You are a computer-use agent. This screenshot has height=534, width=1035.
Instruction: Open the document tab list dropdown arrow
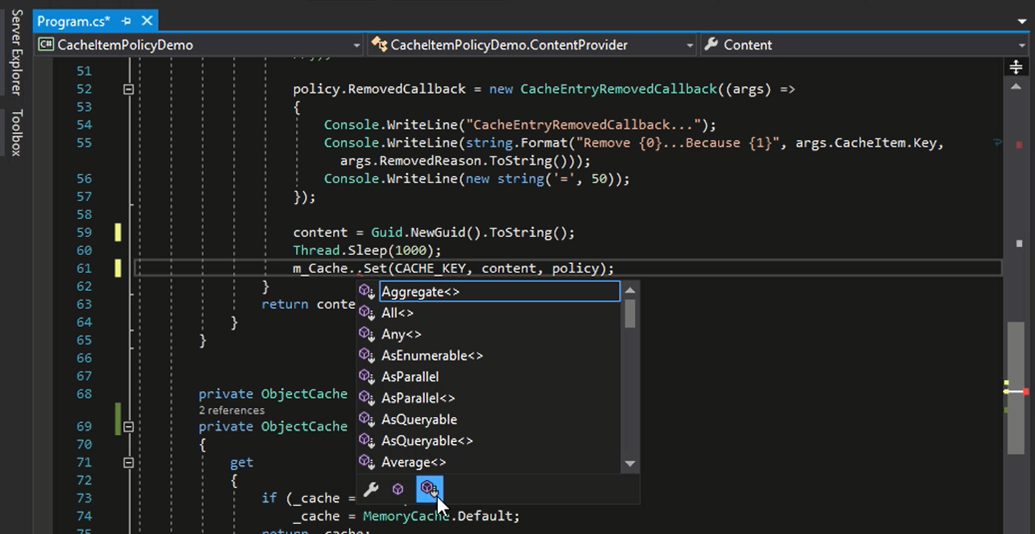[1022, 22]
